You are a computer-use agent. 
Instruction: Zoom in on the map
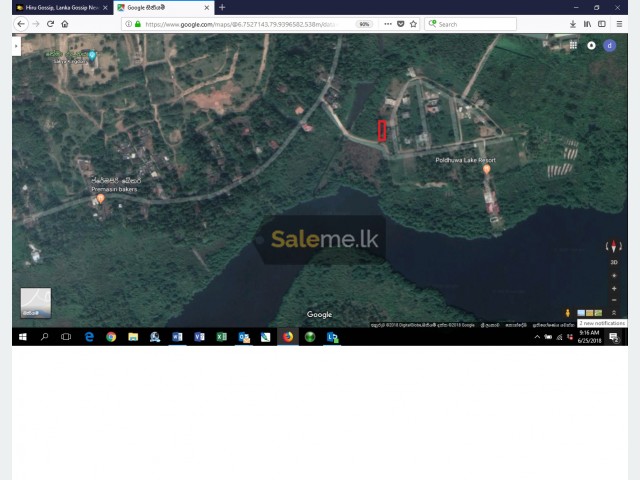614,289
